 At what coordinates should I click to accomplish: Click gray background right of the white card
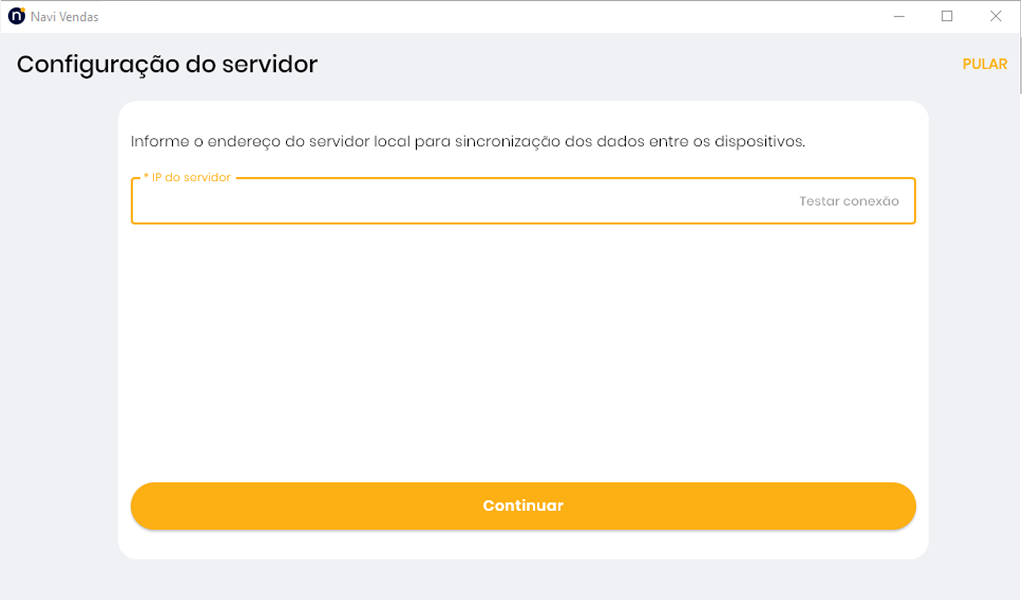977,330
